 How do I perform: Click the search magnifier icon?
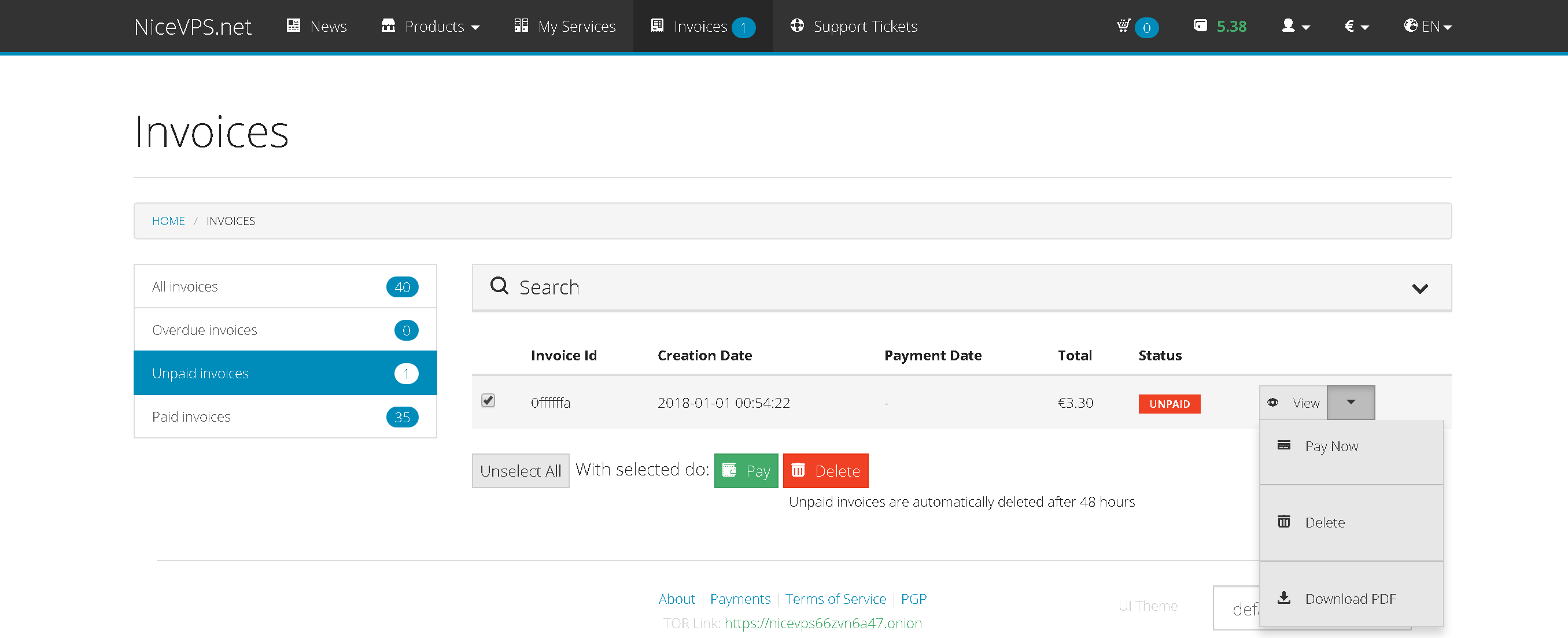click(x=499, y=286)
